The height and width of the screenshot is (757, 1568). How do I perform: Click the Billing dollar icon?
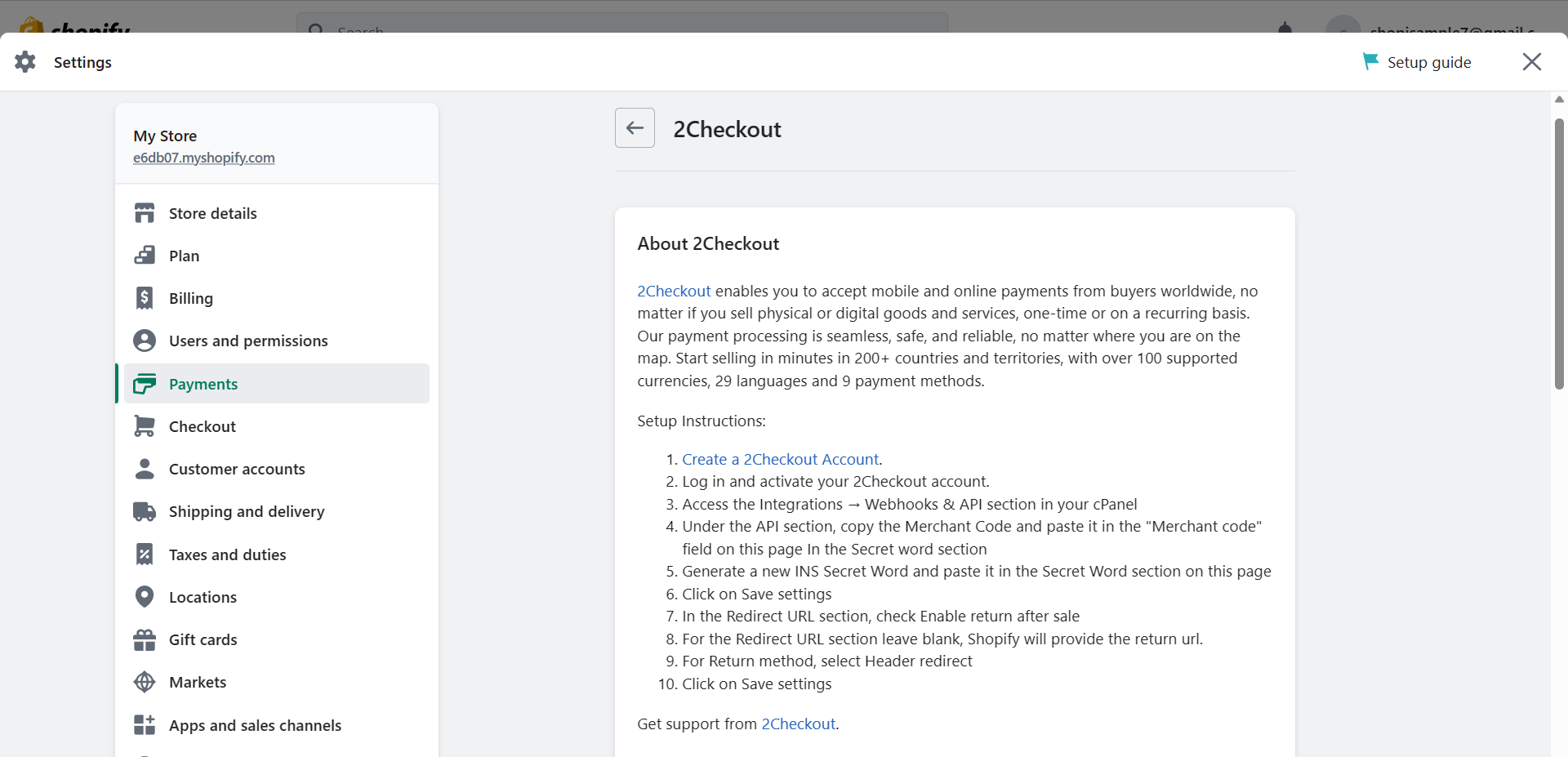(x=145, y=298)
